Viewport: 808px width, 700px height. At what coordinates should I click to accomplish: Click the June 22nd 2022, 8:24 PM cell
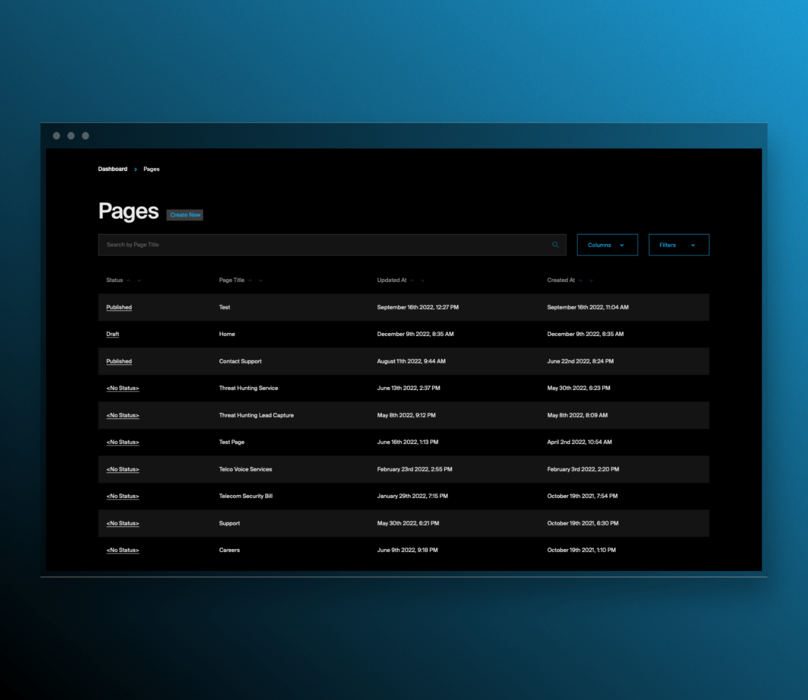tap(580, 361)
